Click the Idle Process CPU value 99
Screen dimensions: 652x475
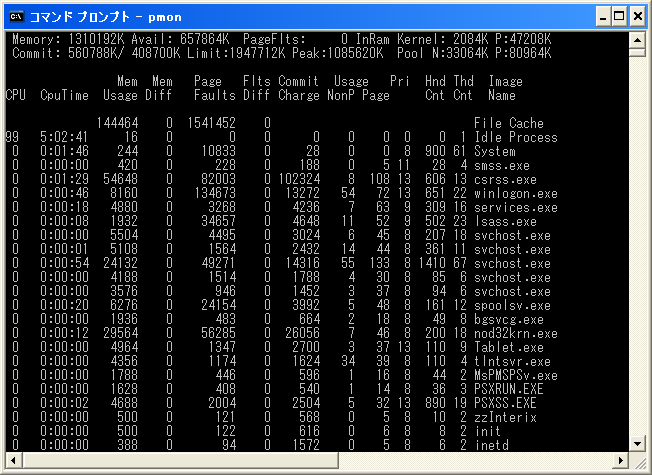12,137
